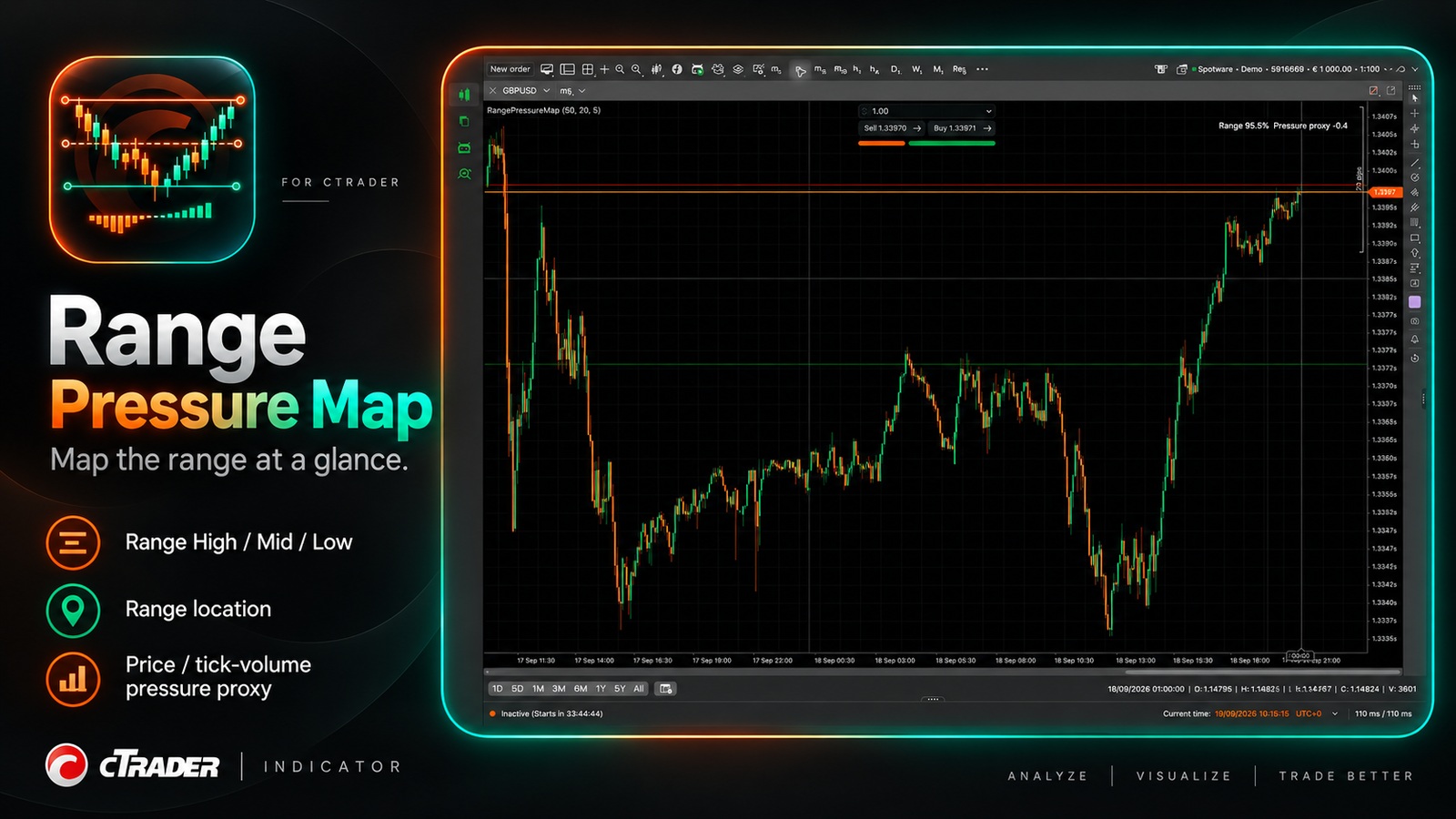Viewport: 1456px width, 819px height.
Task: Click the orange 1.3397 price marker
Action: click(x=1384, y=192)
